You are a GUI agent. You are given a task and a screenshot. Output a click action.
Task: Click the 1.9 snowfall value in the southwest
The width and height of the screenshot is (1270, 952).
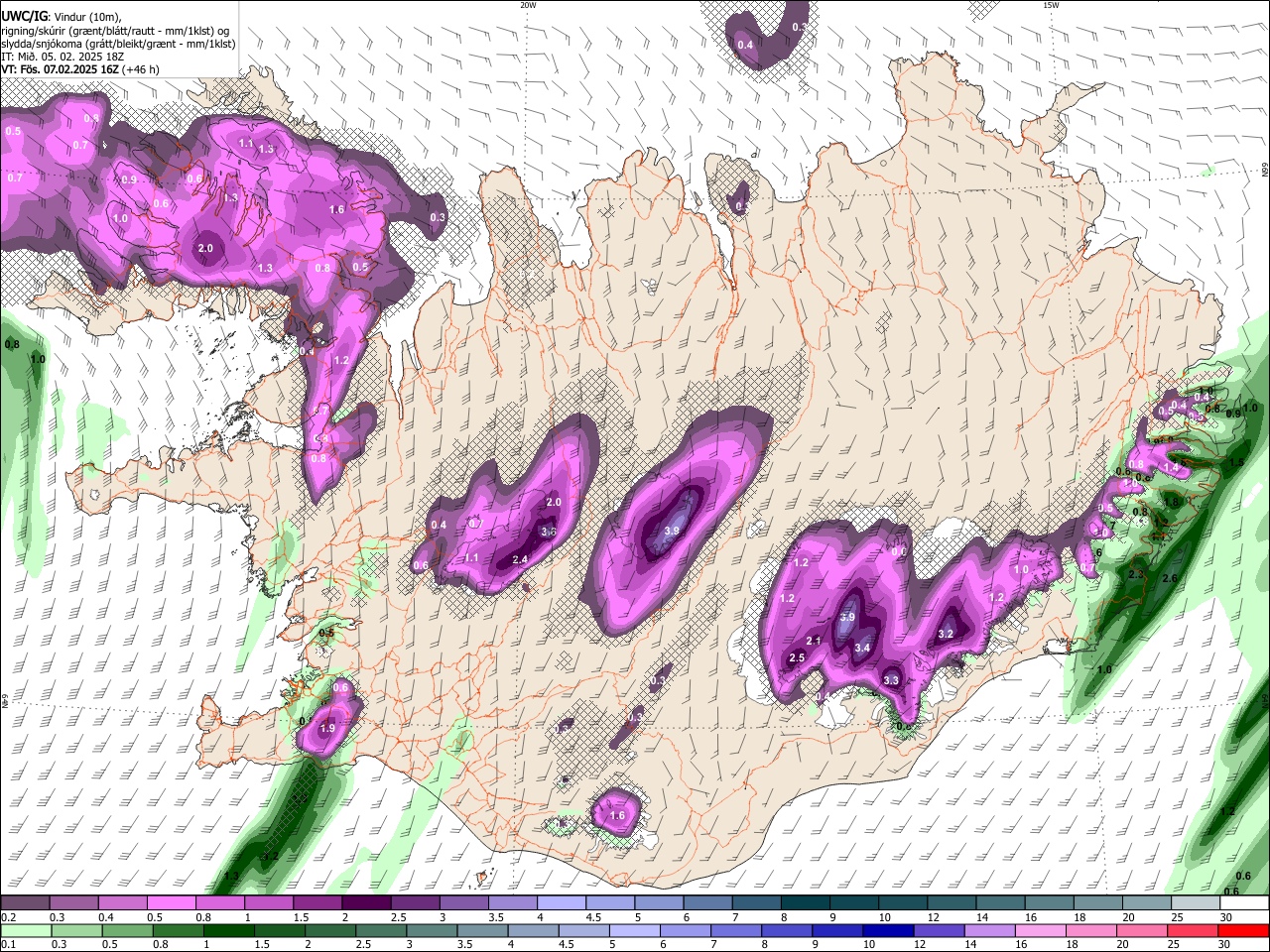[327, 728]
